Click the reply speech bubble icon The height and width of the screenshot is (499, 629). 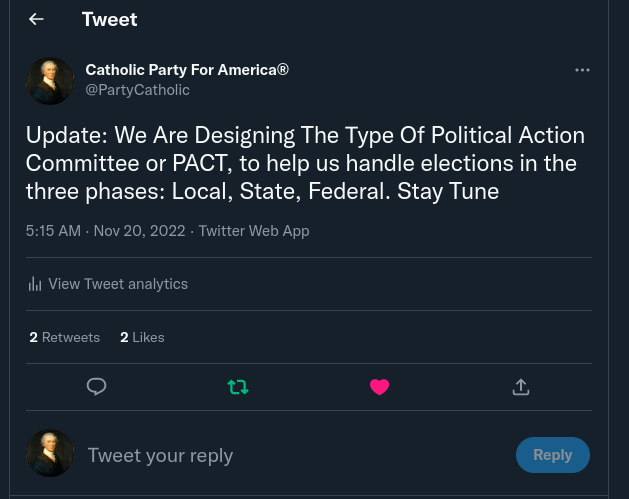97,386
